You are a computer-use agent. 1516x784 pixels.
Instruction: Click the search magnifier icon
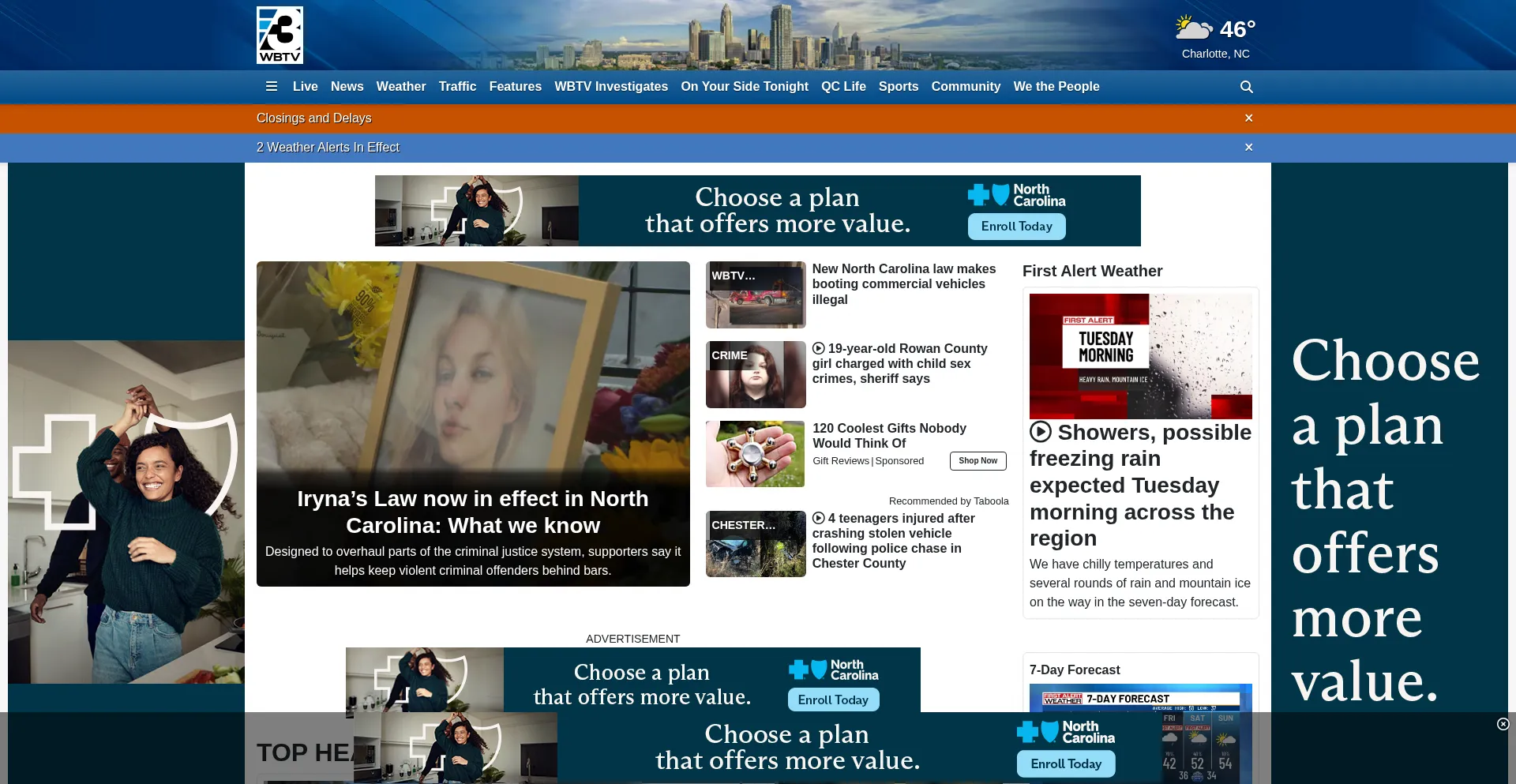[1246, 87]
